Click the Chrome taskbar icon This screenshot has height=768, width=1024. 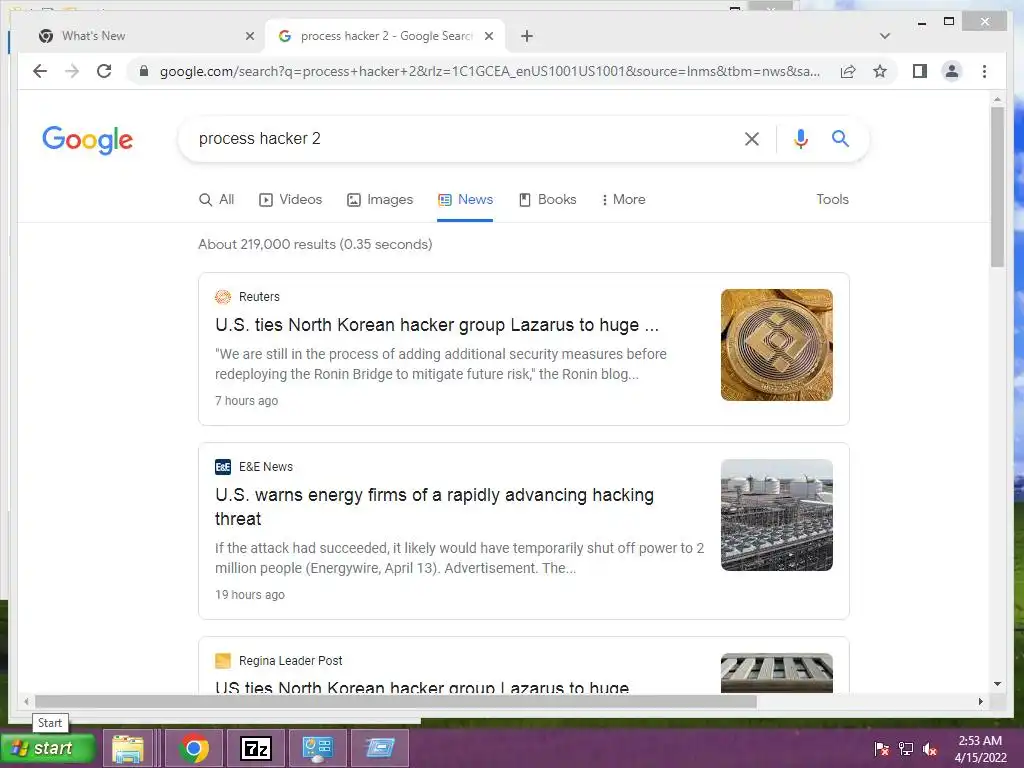pos(193,748)
